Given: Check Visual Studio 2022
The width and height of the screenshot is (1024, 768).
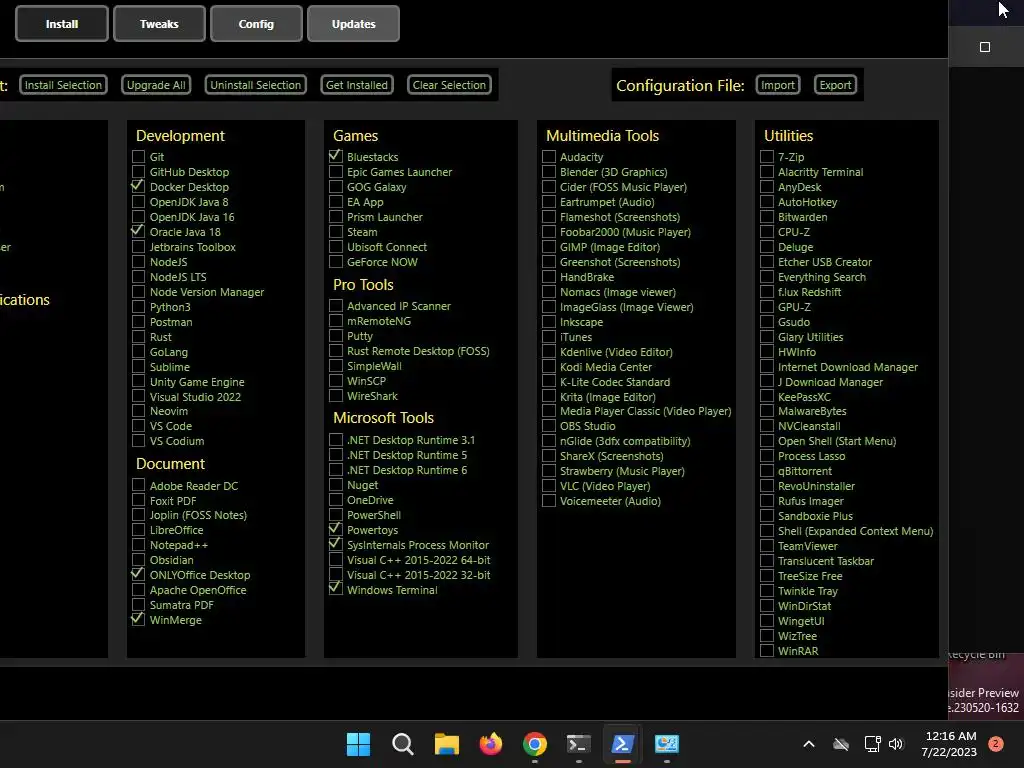Looking at the screenshot, I should 138,396.
